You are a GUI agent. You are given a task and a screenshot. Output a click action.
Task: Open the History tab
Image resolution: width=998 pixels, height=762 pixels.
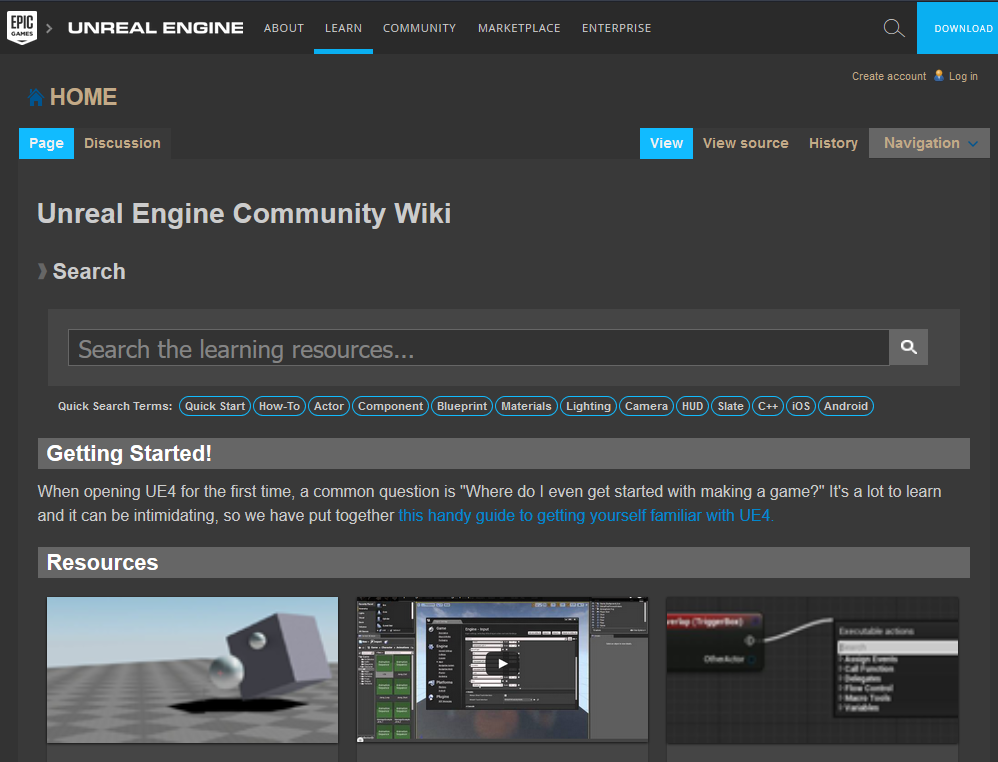(x=833, y=143)
